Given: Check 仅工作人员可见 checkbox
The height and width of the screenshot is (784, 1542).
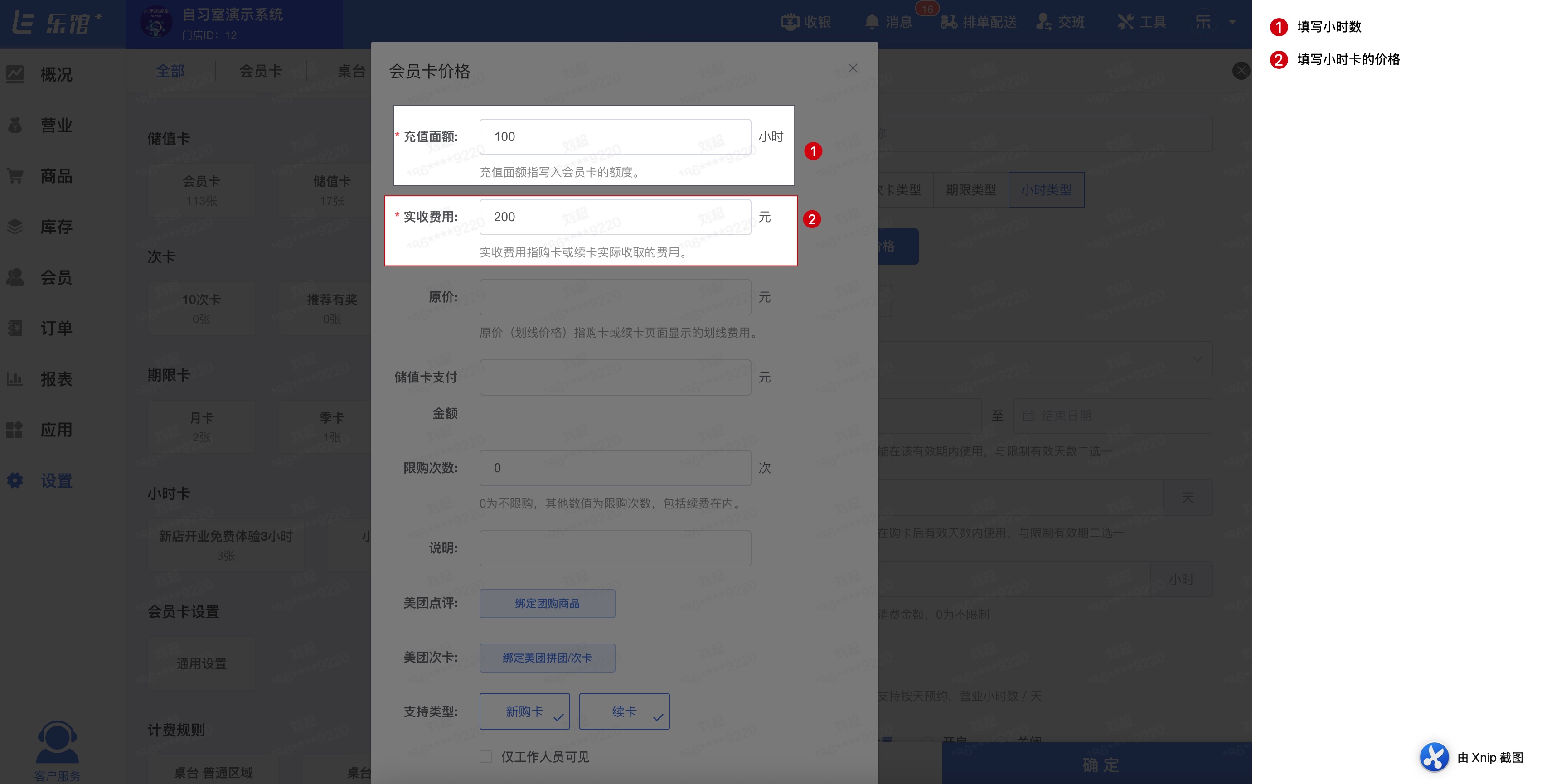Looking at the screenshot, I should tap(486, 757).
